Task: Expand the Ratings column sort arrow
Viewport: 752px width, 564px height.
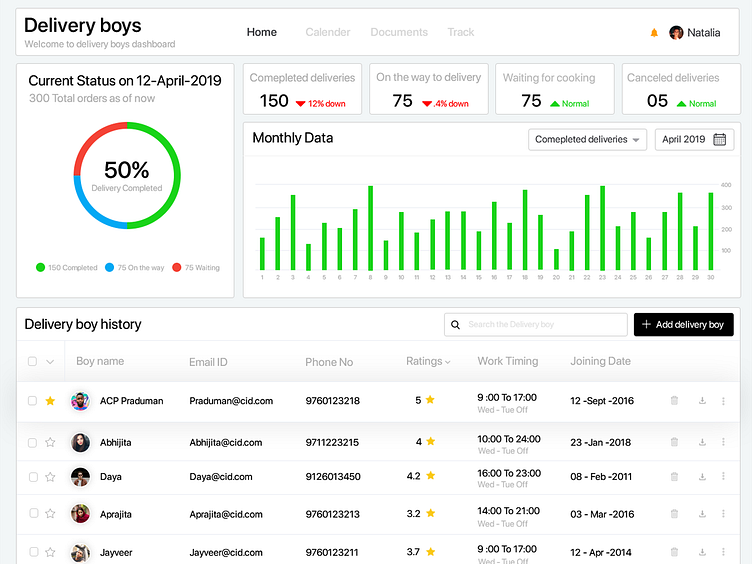Action: 447,362
